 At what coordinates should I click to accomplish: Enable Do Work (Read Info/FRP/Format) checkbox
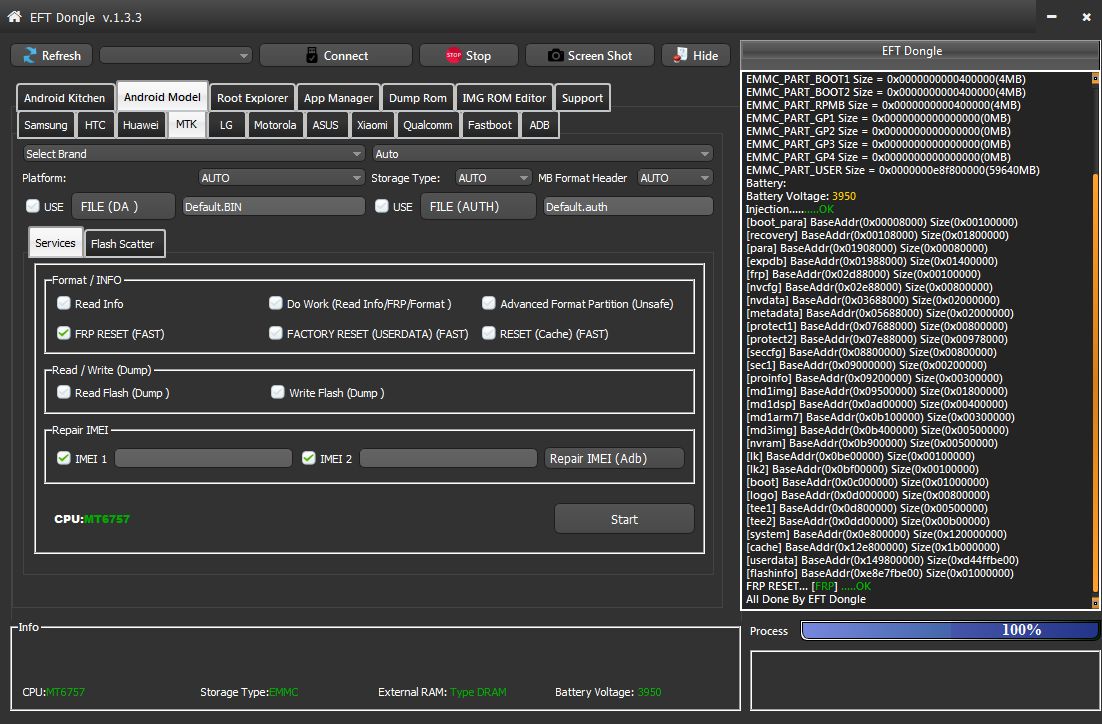[276, 303]
